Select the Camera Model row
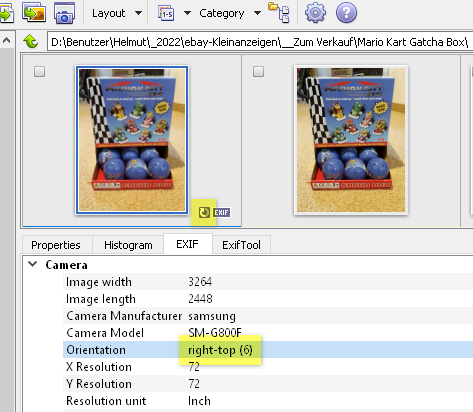 click(x=268, y=333)
